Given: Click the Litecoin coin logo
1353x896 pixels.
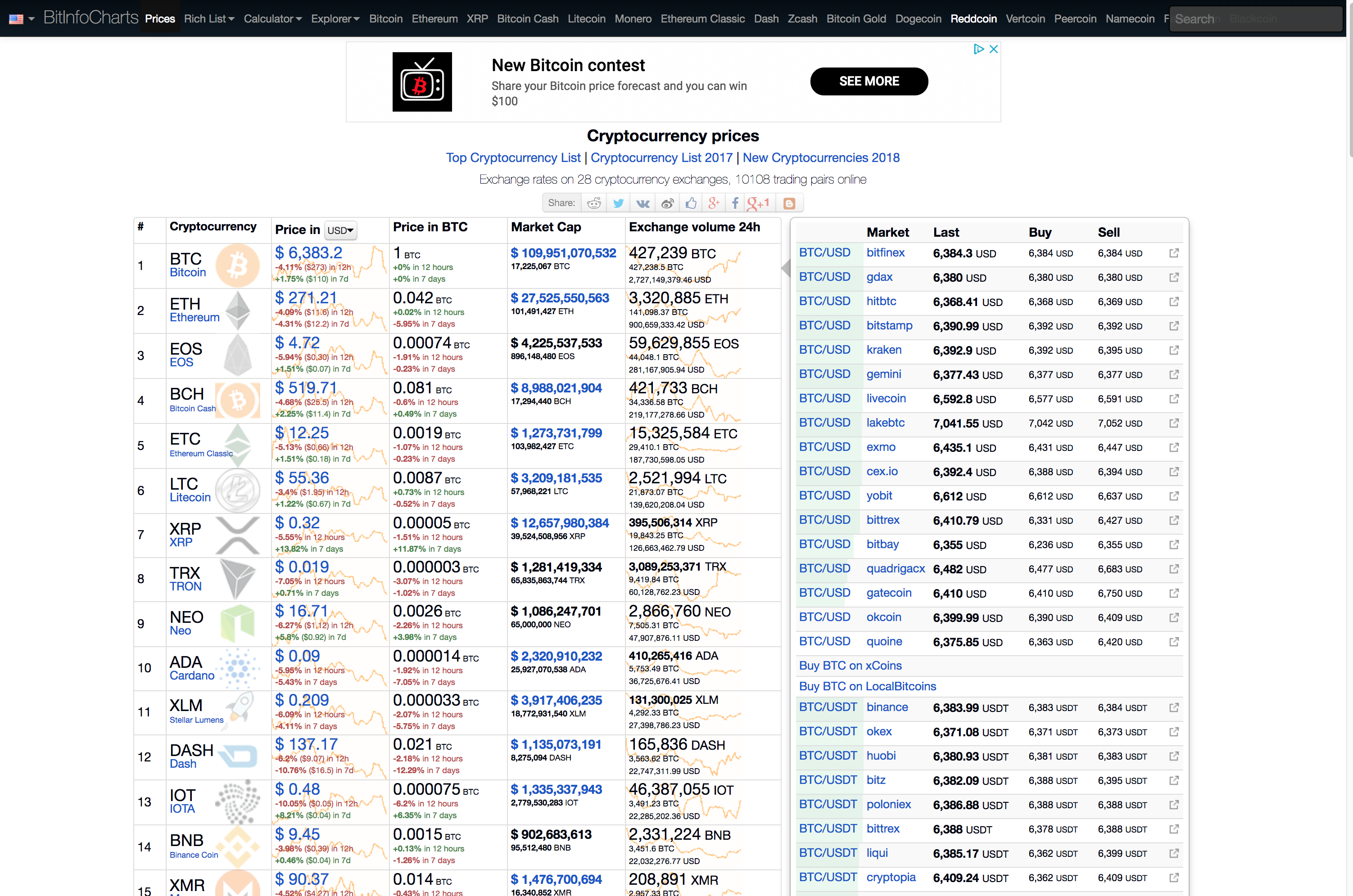Looking at the screenshot, I should (237, 490).
